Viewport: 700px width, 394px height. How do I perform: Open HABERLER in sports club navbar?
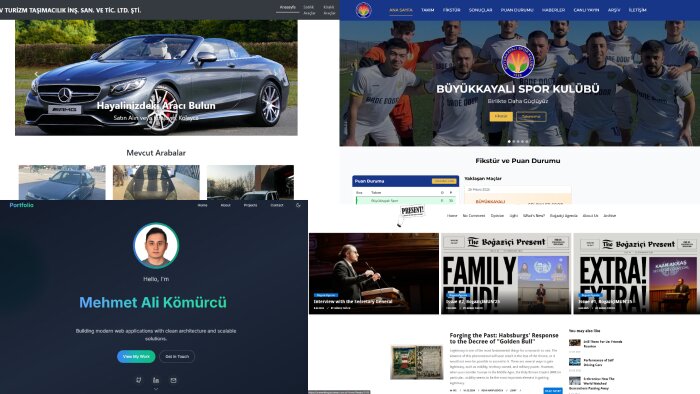tap(553, 10)
